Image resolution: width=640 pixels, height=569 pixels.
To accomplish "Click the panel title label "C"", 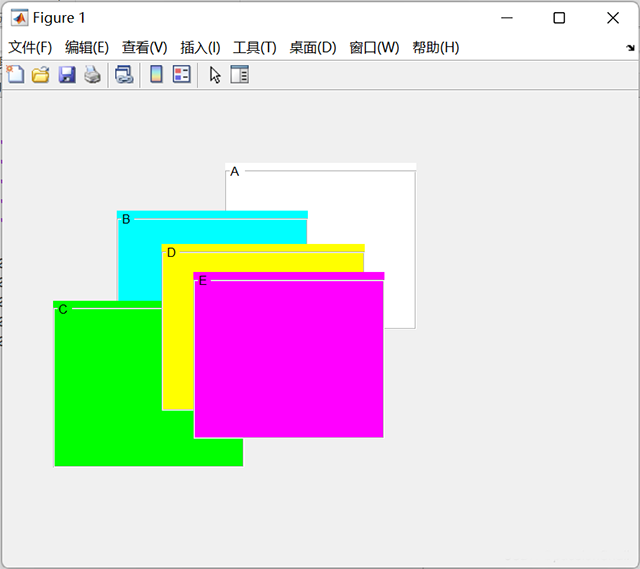I will tap(63, 309).
